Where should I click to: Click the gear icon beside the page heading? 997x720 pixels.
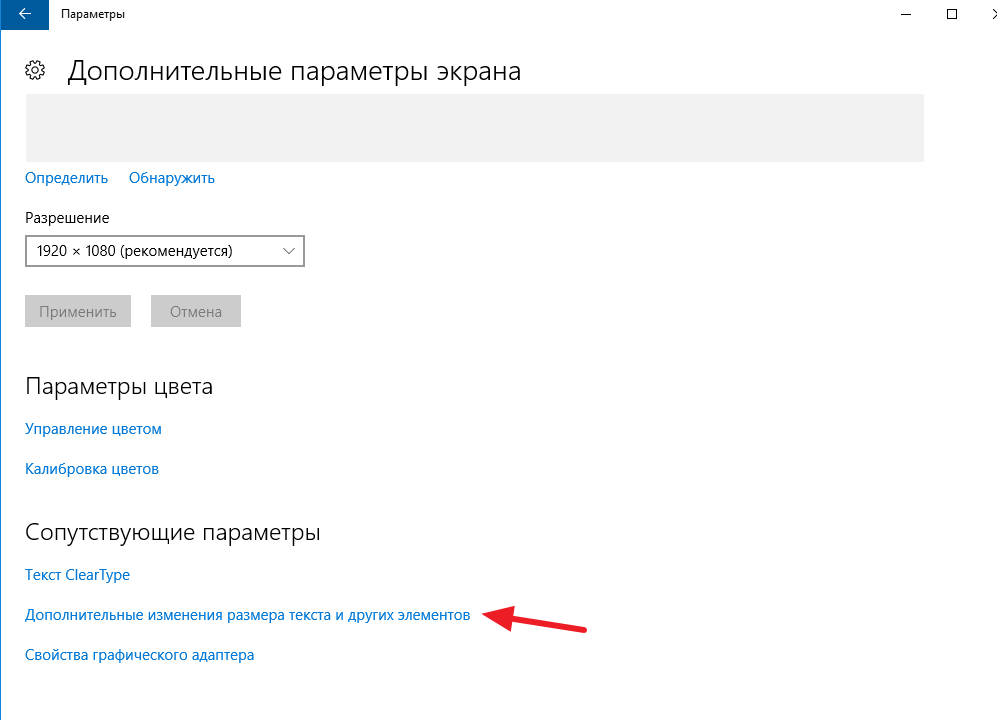(36, 70)
